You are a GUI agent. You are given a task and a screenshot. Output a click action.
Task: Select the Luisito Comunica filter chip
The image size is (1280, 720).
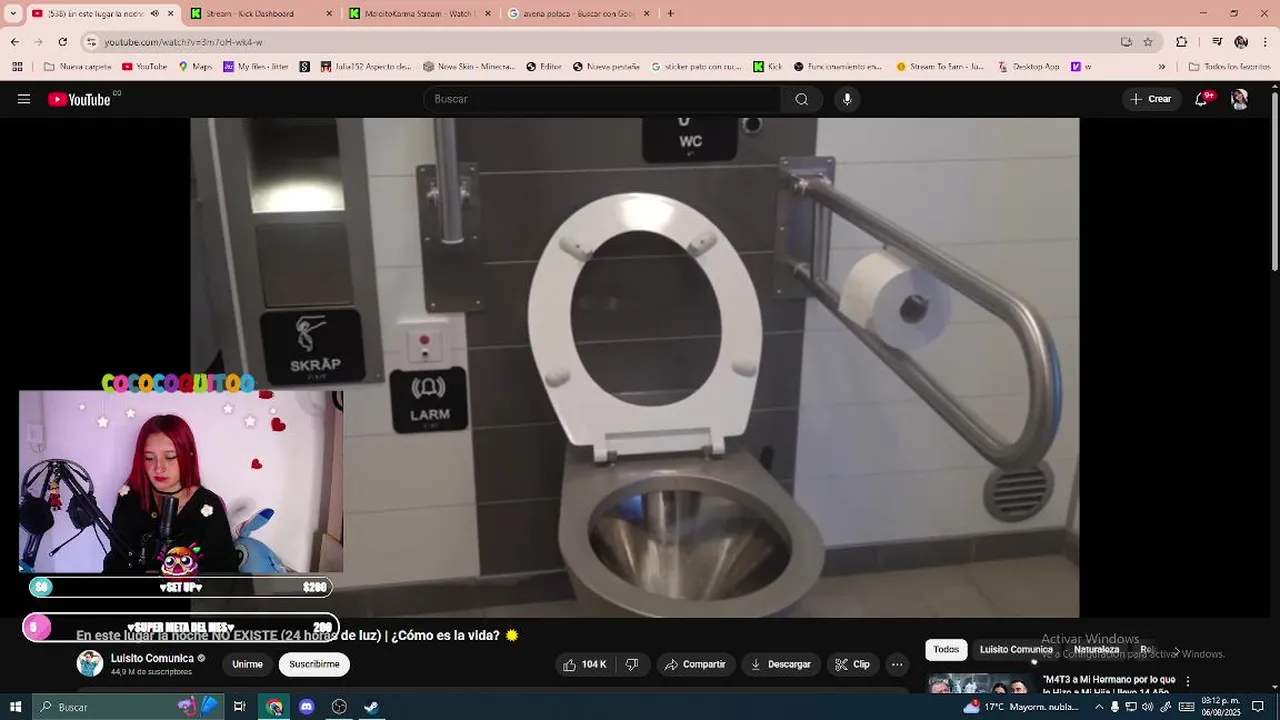[1016, 650]
